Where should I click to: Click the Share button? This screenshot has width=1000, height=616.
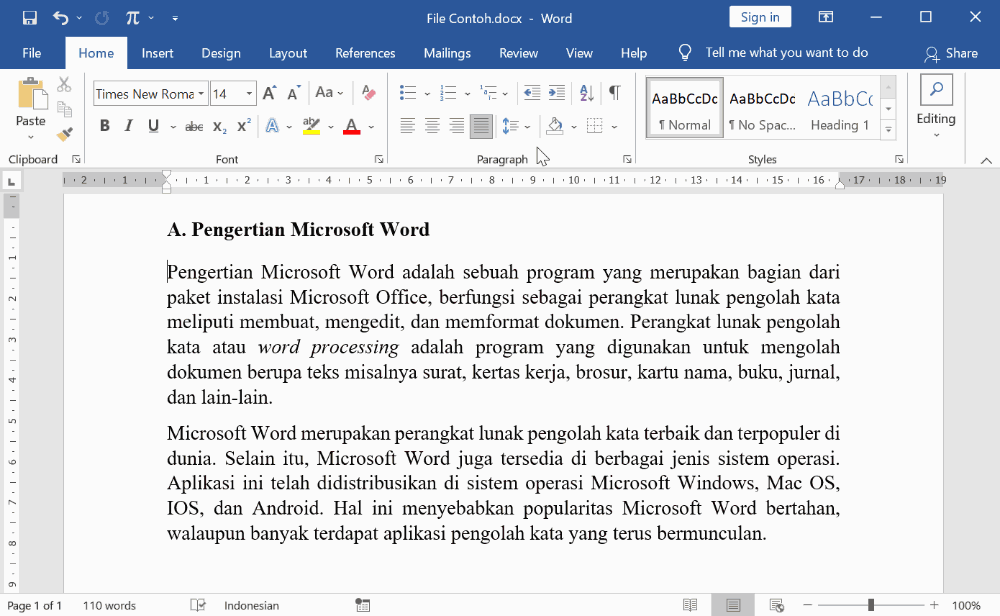[x=951, y=54]
